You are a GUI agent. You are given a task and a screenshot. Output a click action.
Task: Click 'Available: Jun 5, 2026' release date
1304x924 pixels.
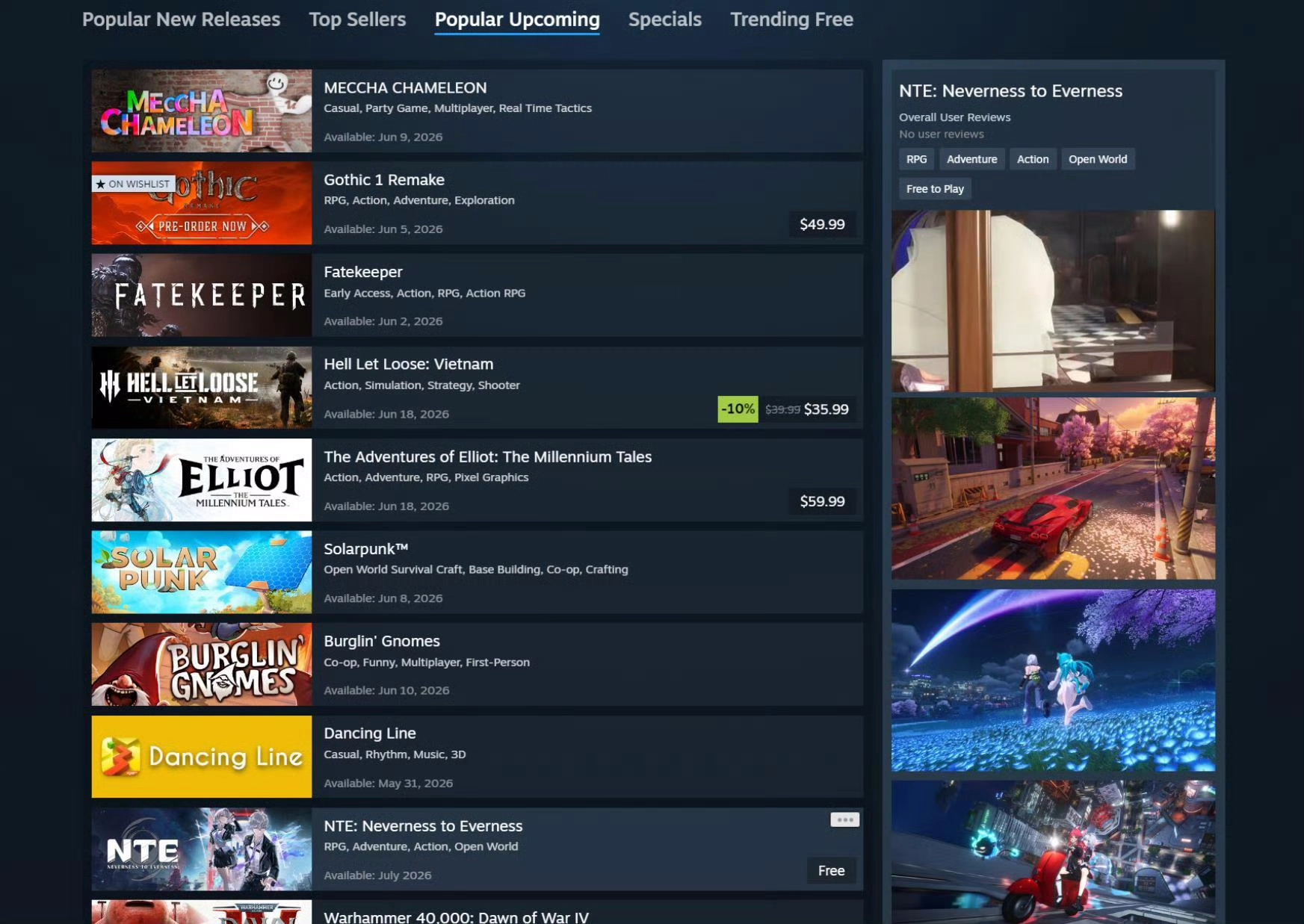(x=383, y=229)
